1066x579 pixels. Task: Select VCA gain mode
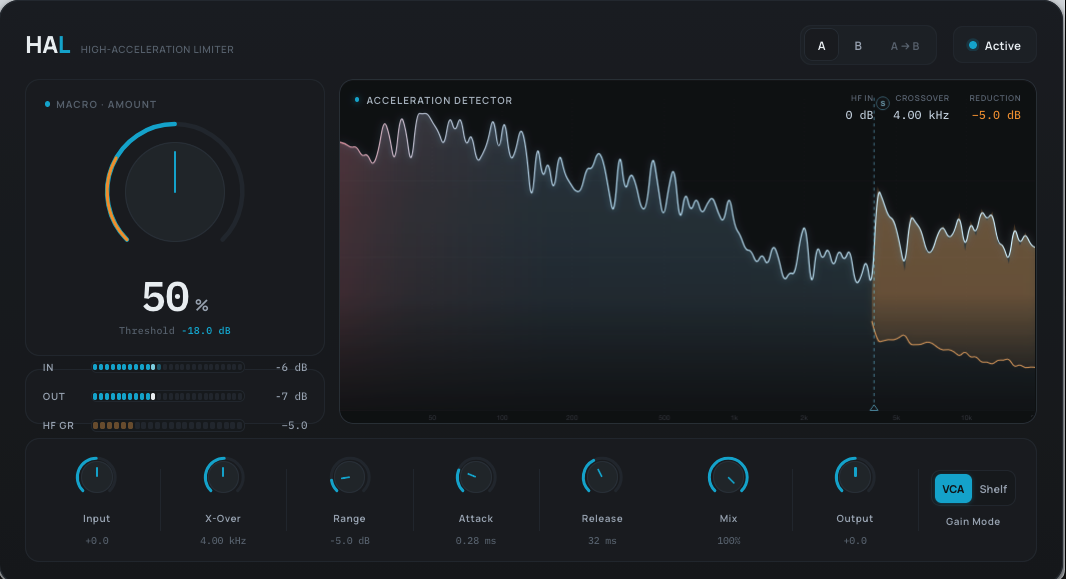coord(953,489)
